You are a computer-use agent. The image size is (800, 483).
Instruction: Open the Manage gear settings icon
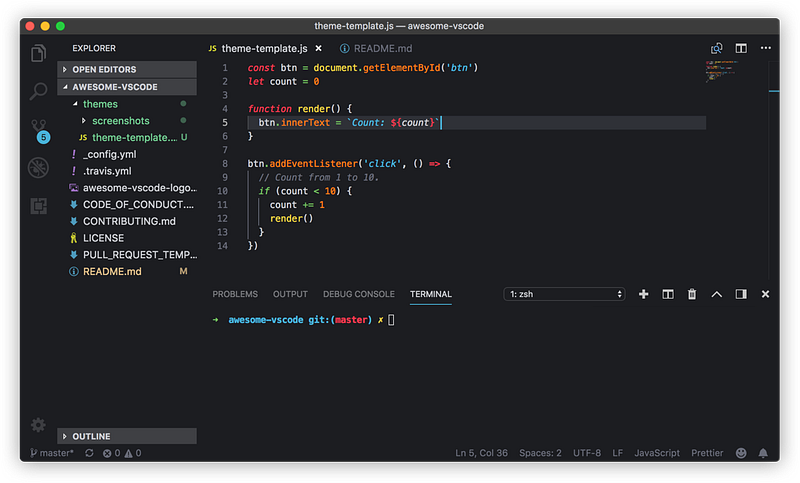[x=38, y=425]
